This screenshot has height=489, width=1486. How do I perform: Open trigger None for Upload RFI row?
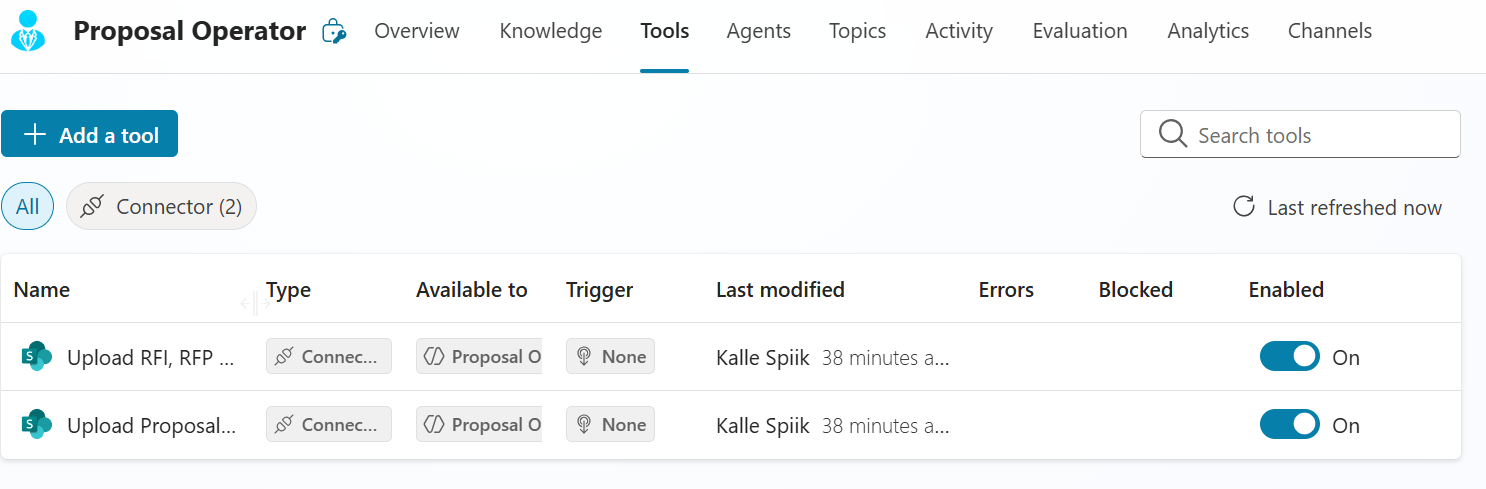coord(610,357)
